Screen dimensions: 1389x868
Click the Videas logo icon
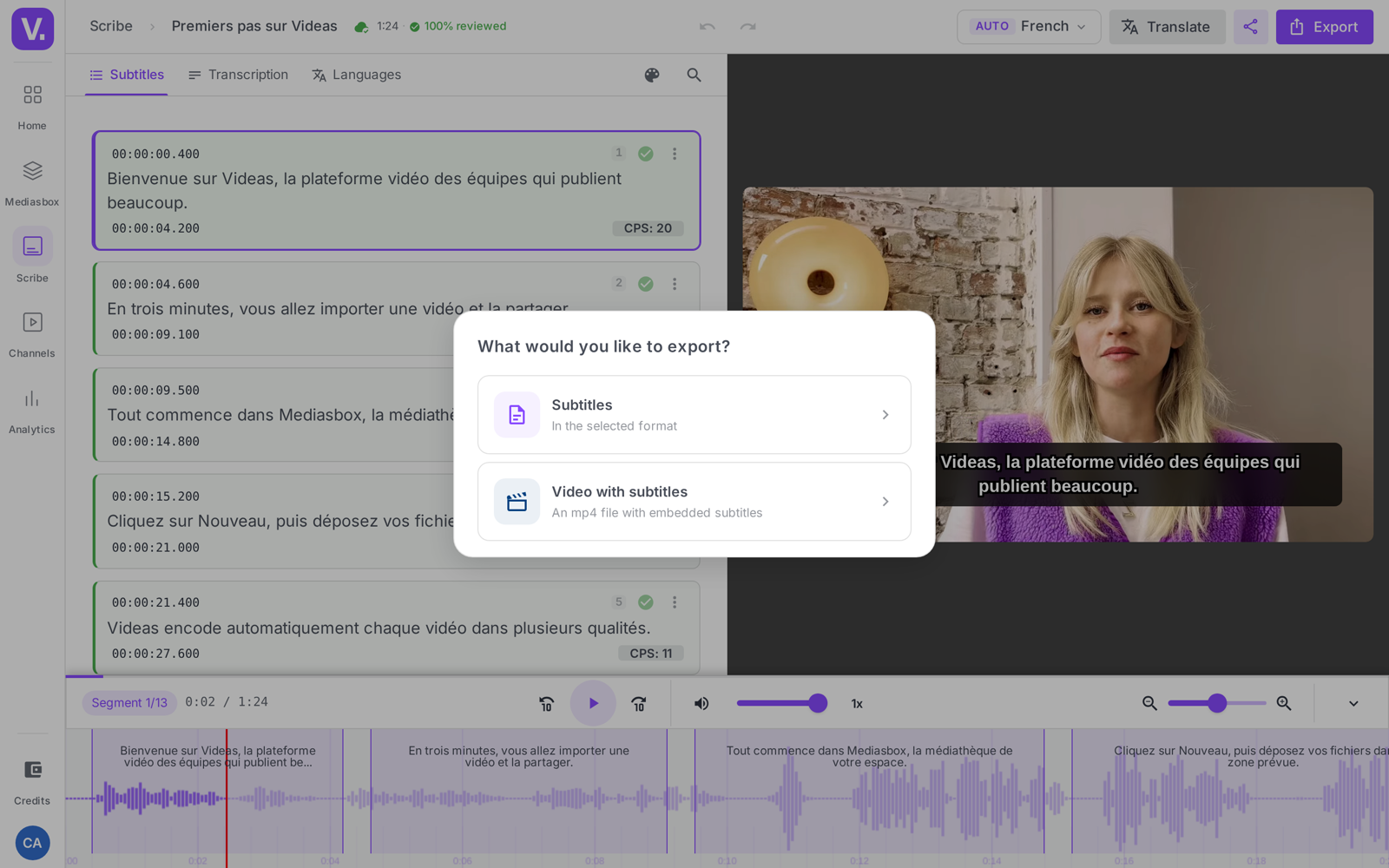tap(32, 29)
